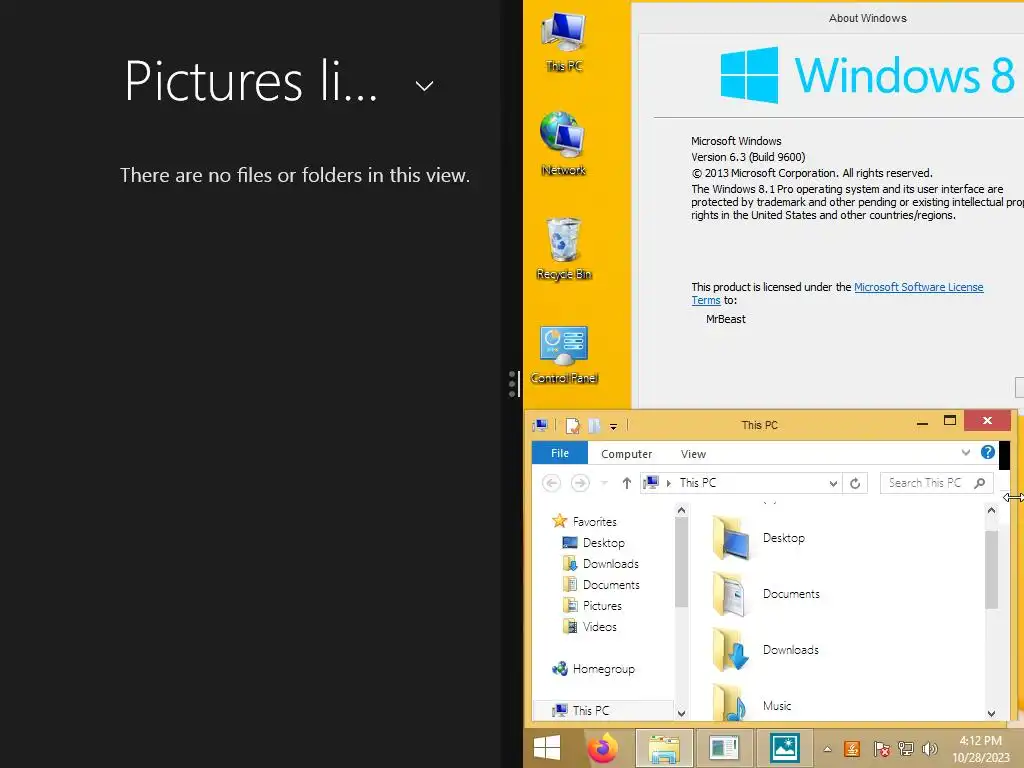
Task: Open the Photos app in the taskbar
Action: 784,748
